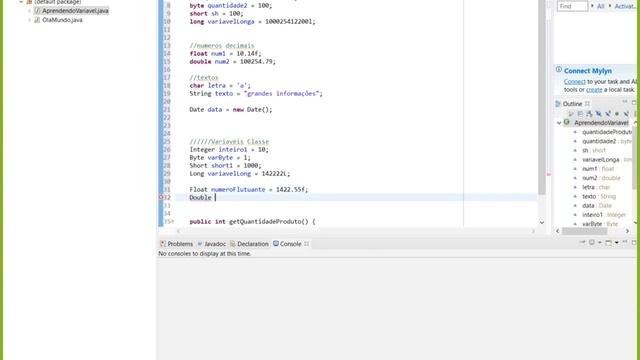The image size is (640, 360).
Task: Expand OlaMundo.java in Package Explorer
Action: tap(29, 20)
